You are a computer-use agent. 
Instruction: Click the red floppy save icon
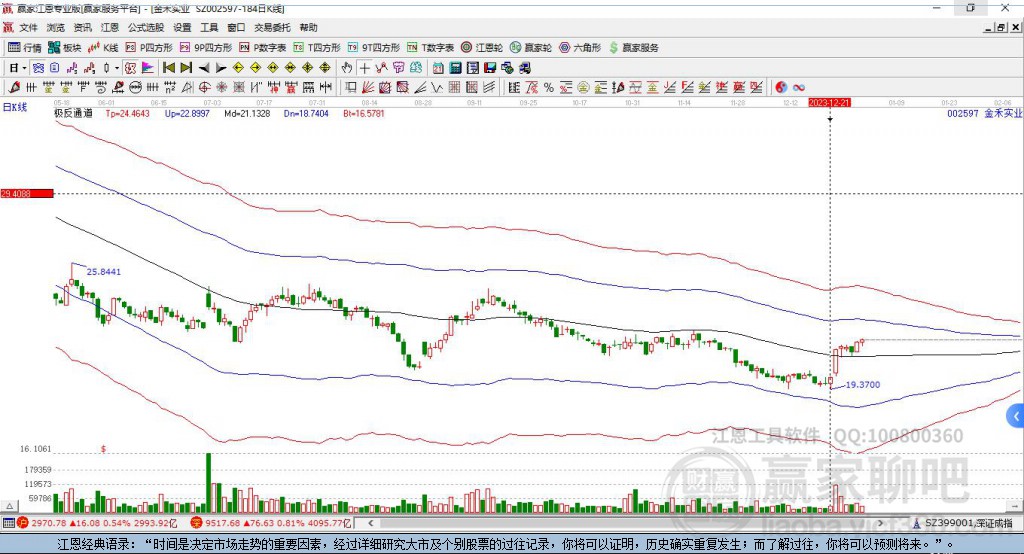(490, 68)
